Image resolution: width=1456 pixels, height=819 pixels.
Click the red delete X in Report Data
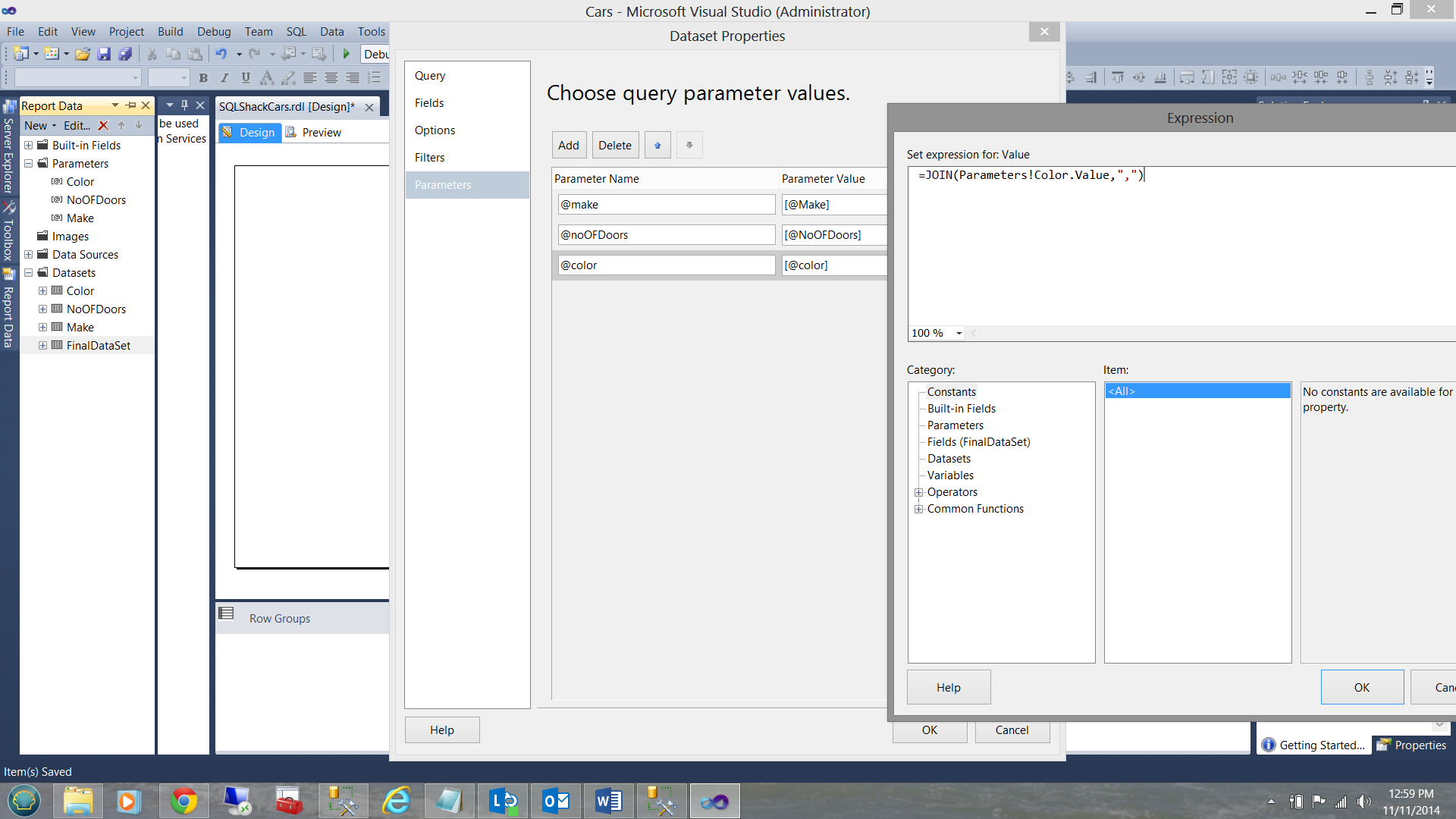pos(104,126)
